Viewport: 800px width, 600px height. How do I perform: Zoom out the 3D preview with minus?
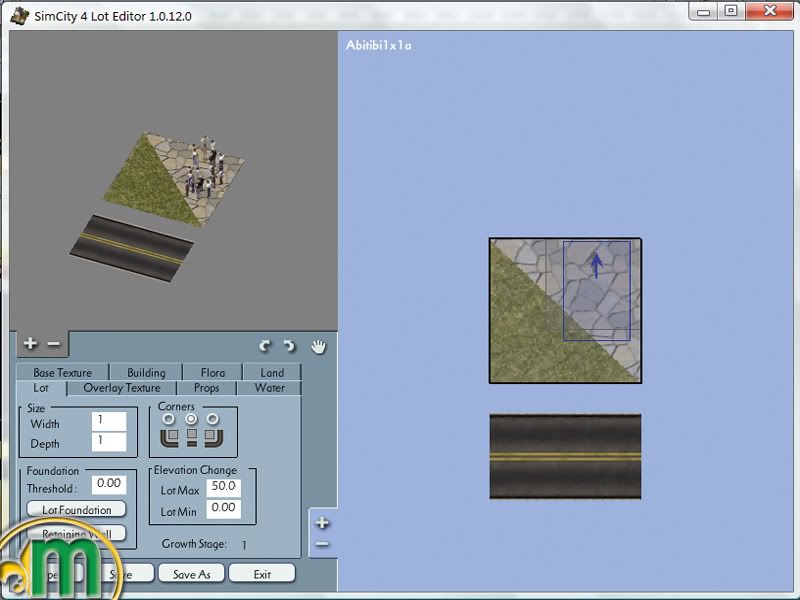pyautogui.click(x=53, y=343)
